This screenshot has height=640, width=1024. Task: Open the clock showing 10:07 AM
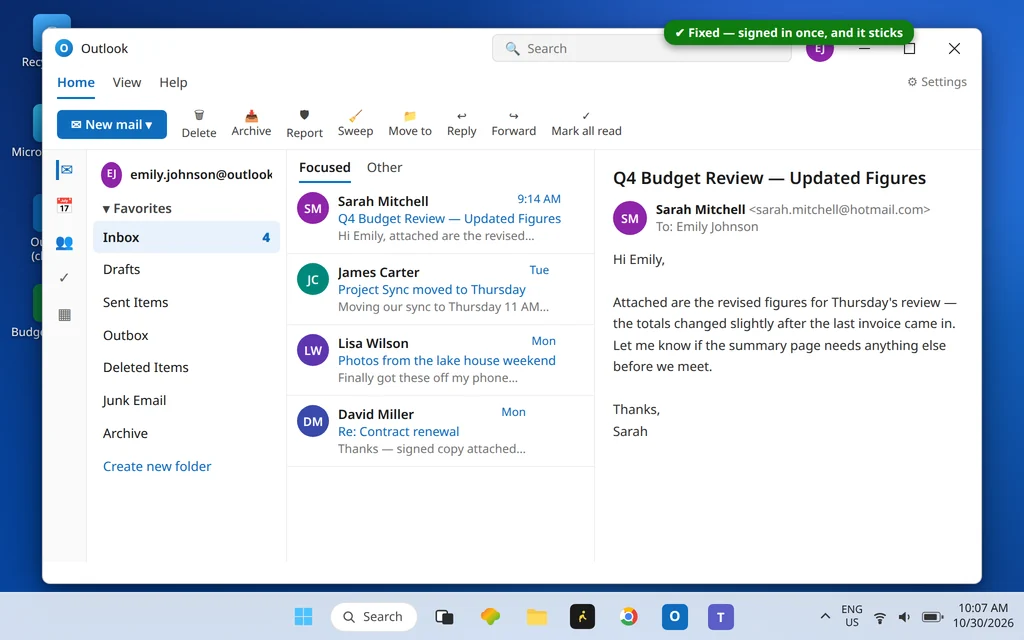point(983,615)
